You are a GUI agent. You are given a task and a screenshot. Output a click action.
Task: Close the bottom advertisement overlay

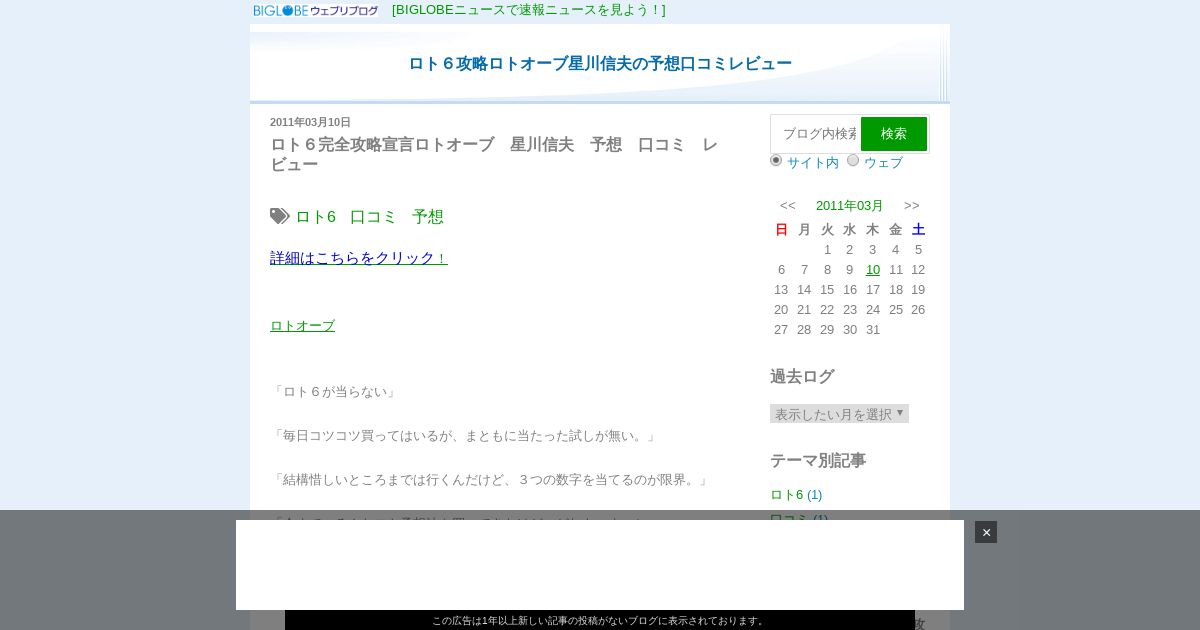(x=986, y=532)
